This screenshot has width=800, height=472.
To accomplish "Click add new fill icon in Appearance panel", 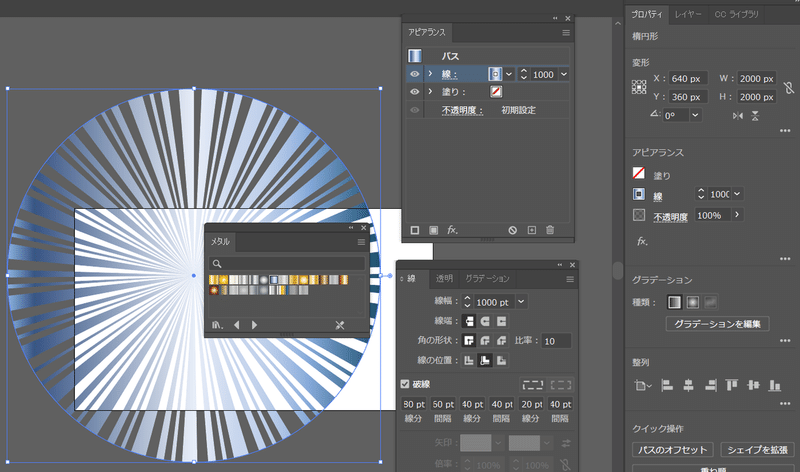I will tap(433, 230).
